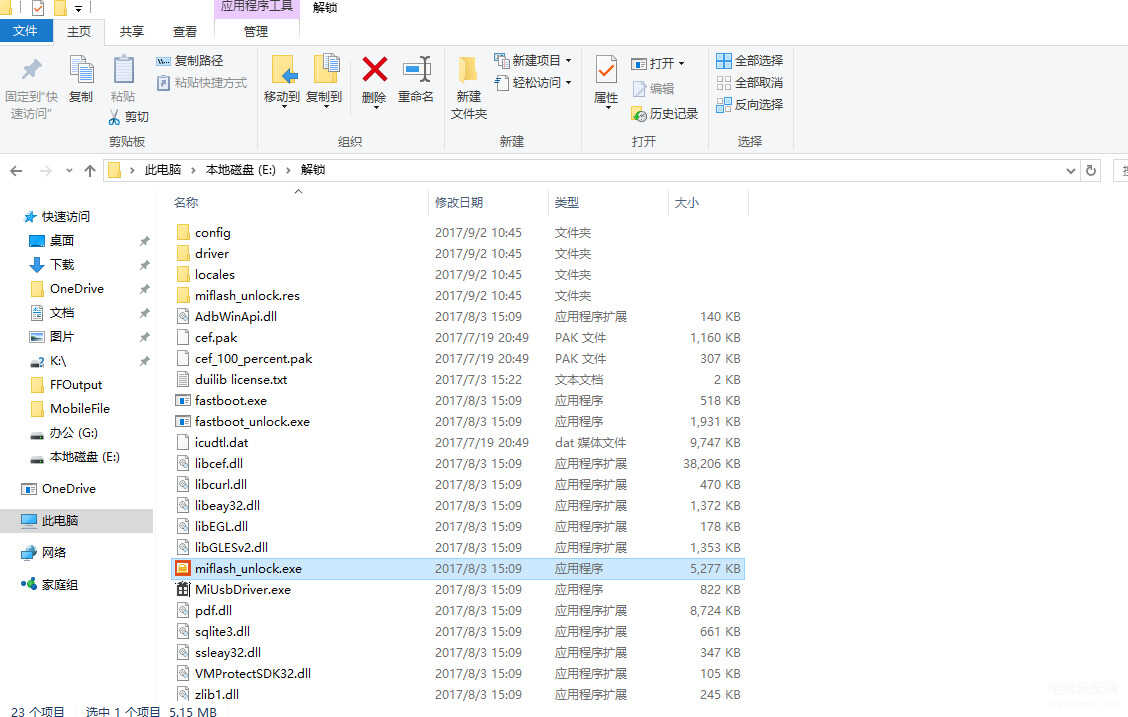Click the red Delete (删除) icon
Image resolution: width=1128 pixels, height=717 pixels.
click(374, 70)
